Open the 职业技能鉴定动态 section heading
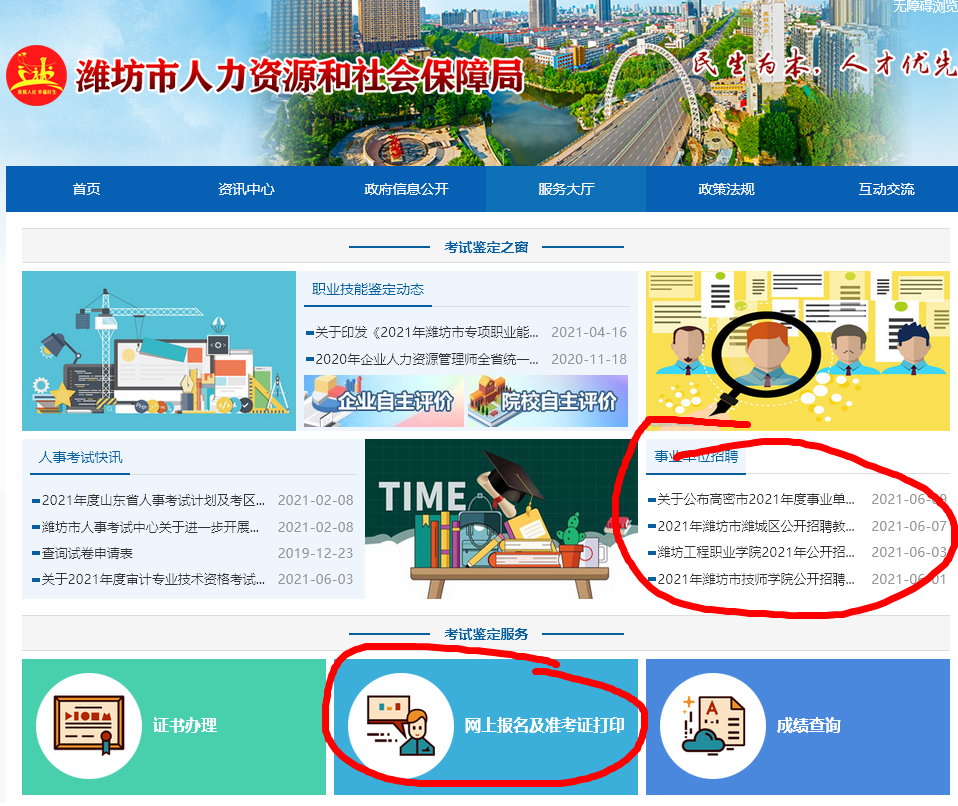Image resolution: width=958 pixels, height=806 pixels. point(368,289)
